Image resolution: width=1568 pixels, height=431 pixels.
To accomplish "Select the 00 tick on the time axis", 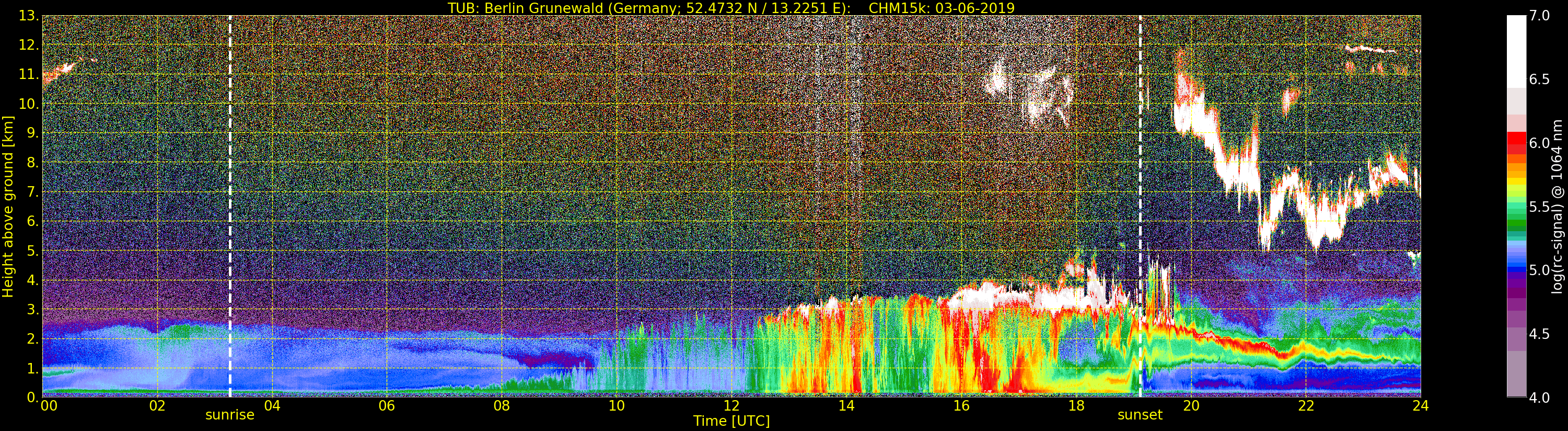I will tap(49, 406).
